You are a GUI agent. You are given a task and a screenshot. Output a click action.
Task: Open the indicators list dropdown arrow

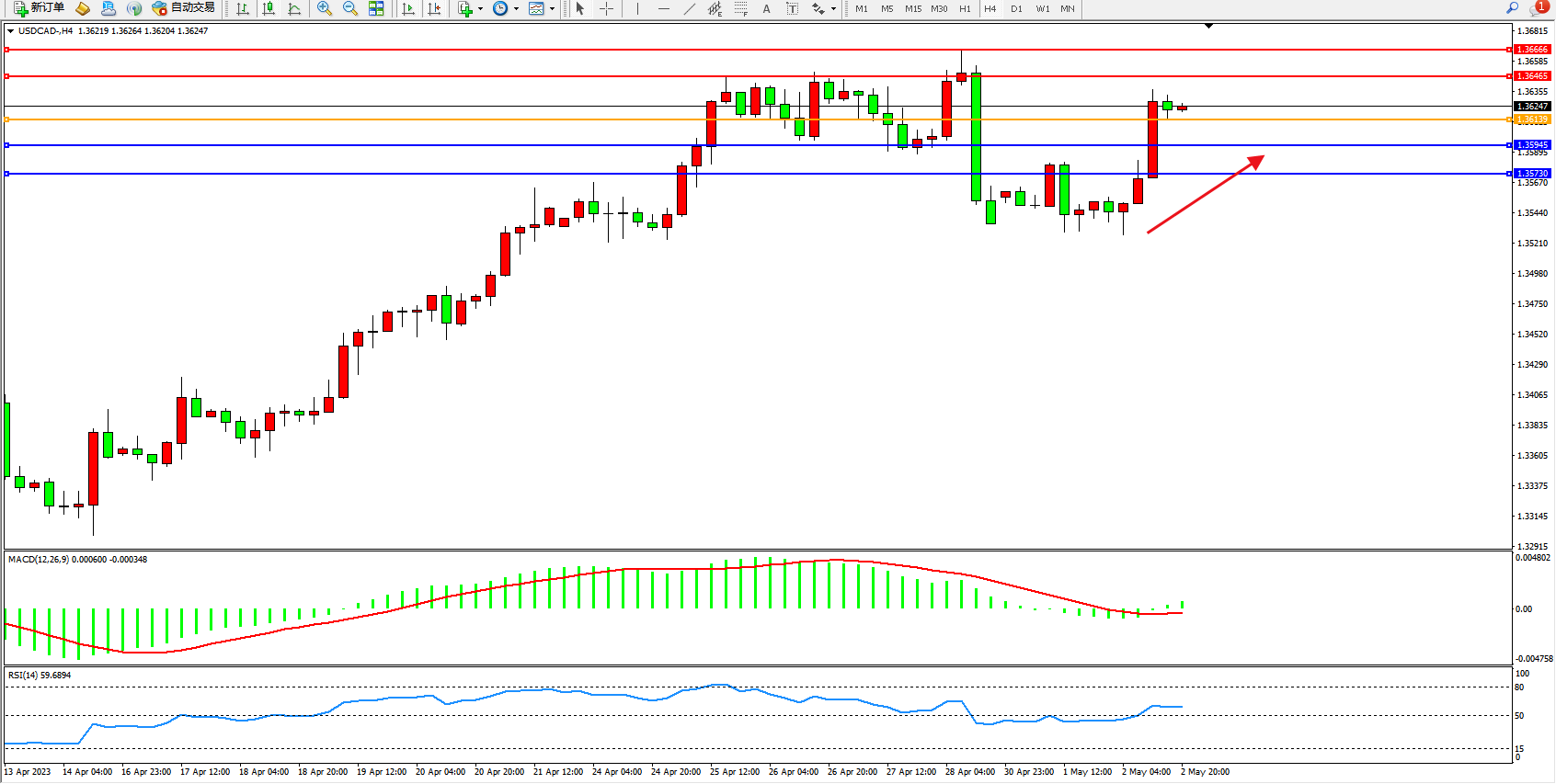480,9
